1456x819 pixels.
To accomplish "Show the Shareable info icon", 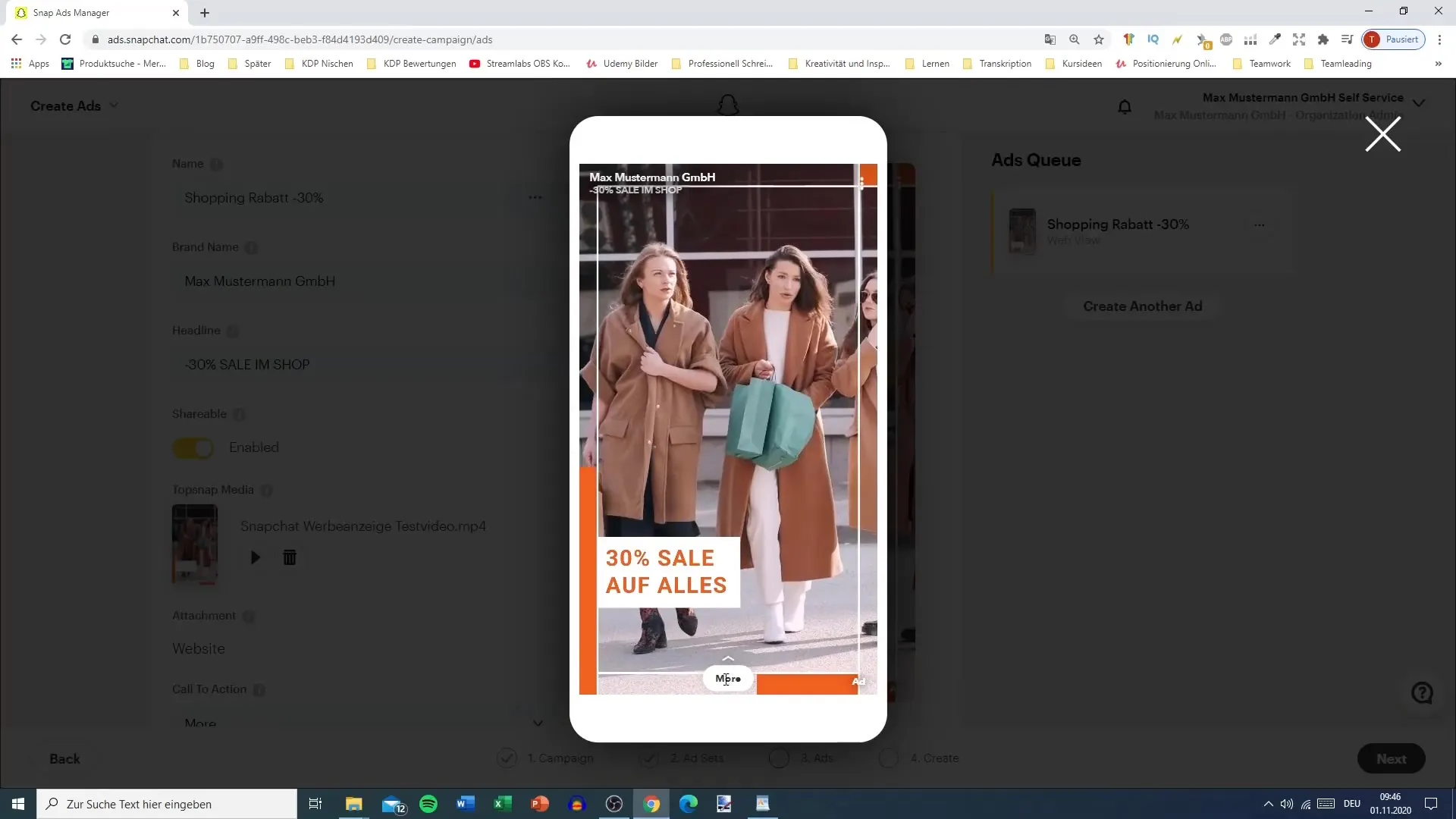I will pyautogui.click(x=239, y=415).
